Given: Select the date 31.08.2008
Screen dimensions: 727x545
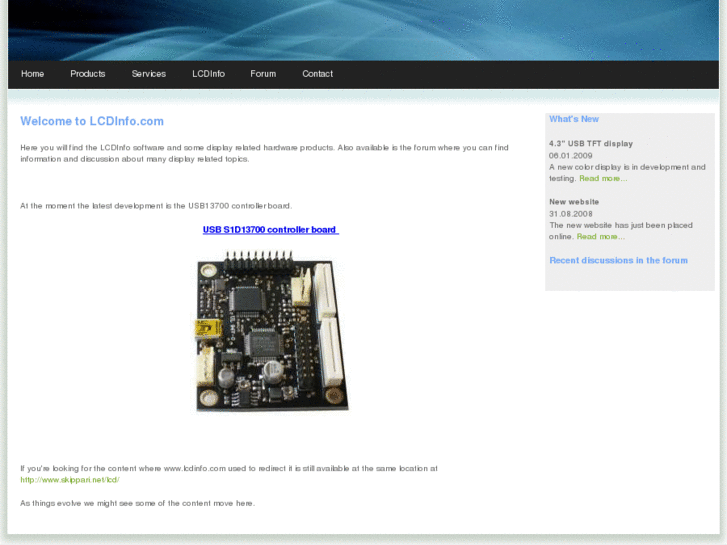Looking at the screenshot, I should click(x=571, y=214).
